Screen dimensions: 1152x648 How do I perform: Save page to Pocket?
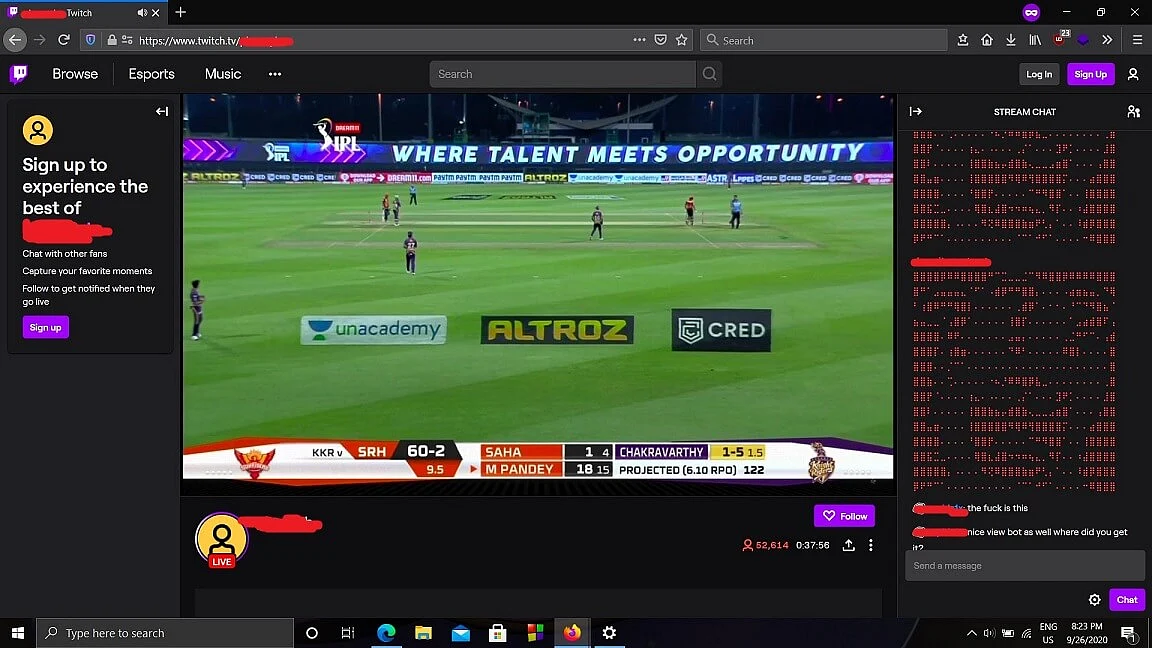[660, 40]
